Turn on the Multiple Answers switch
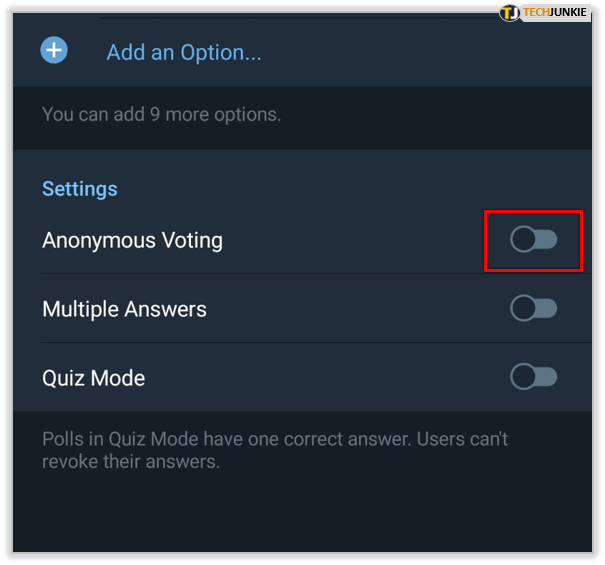The width and height of the screenshot is (605, 565). pyautogui.click(x=533, y=309)
